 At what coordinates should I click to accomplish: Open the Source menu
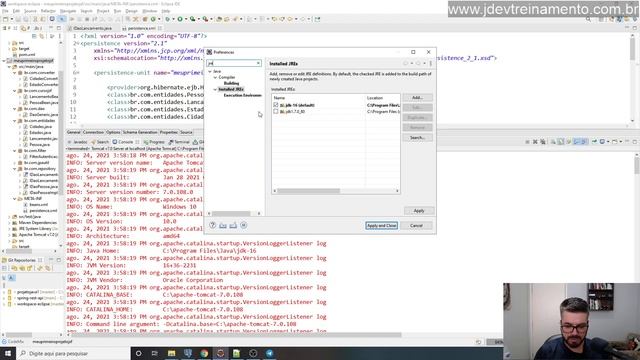click(x=30, y=11)
